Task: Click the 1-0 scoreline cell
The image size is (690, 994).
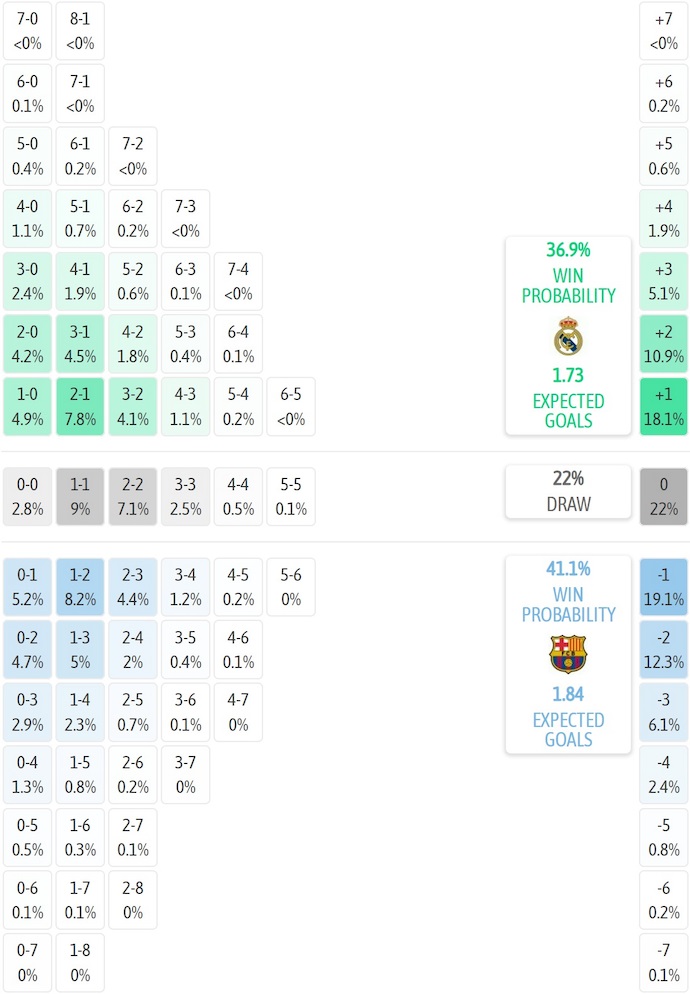Action: click(x=28, y=407)
